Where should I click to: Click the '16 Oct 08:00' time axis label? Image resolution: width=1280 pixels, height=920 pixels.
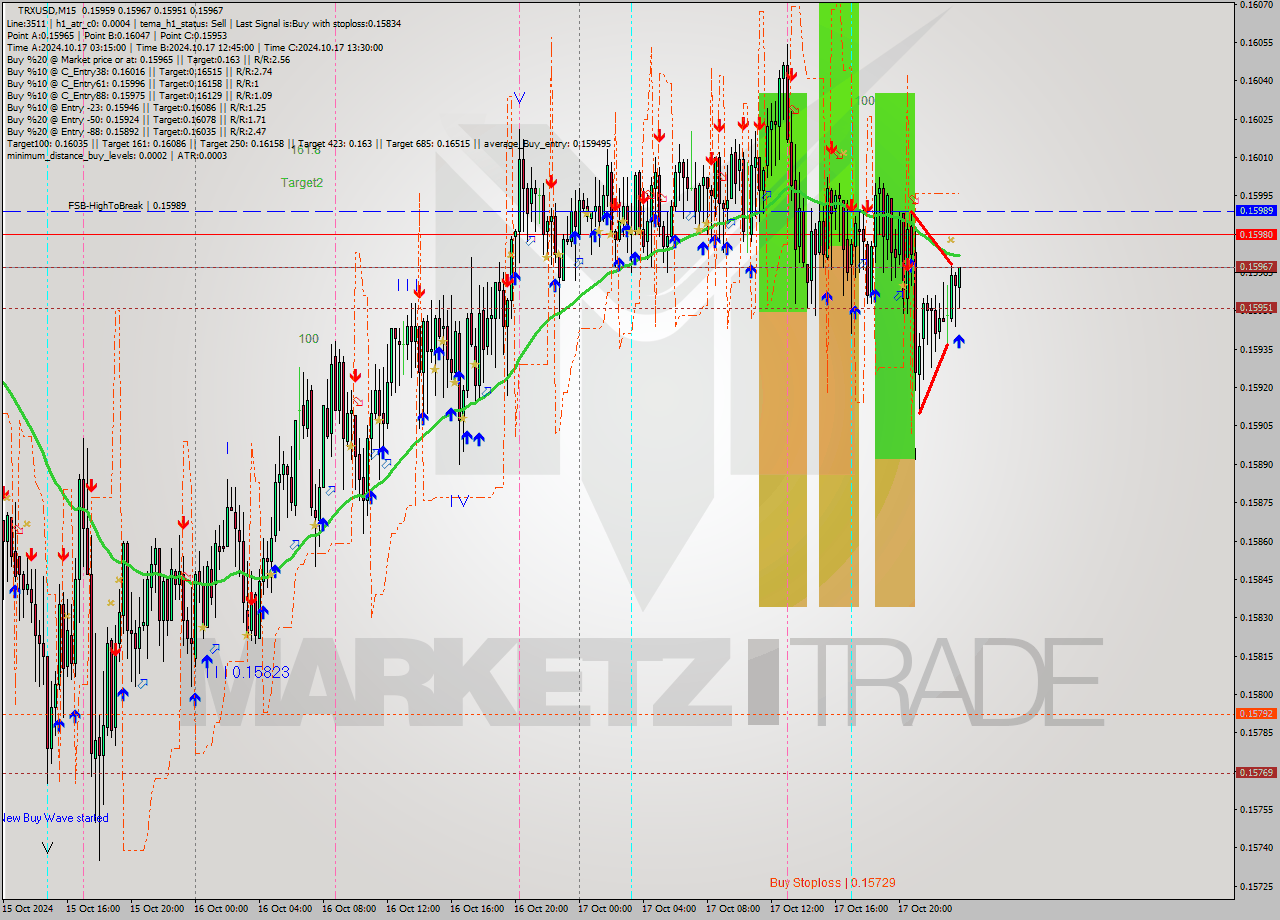click(x=349, y=909)
